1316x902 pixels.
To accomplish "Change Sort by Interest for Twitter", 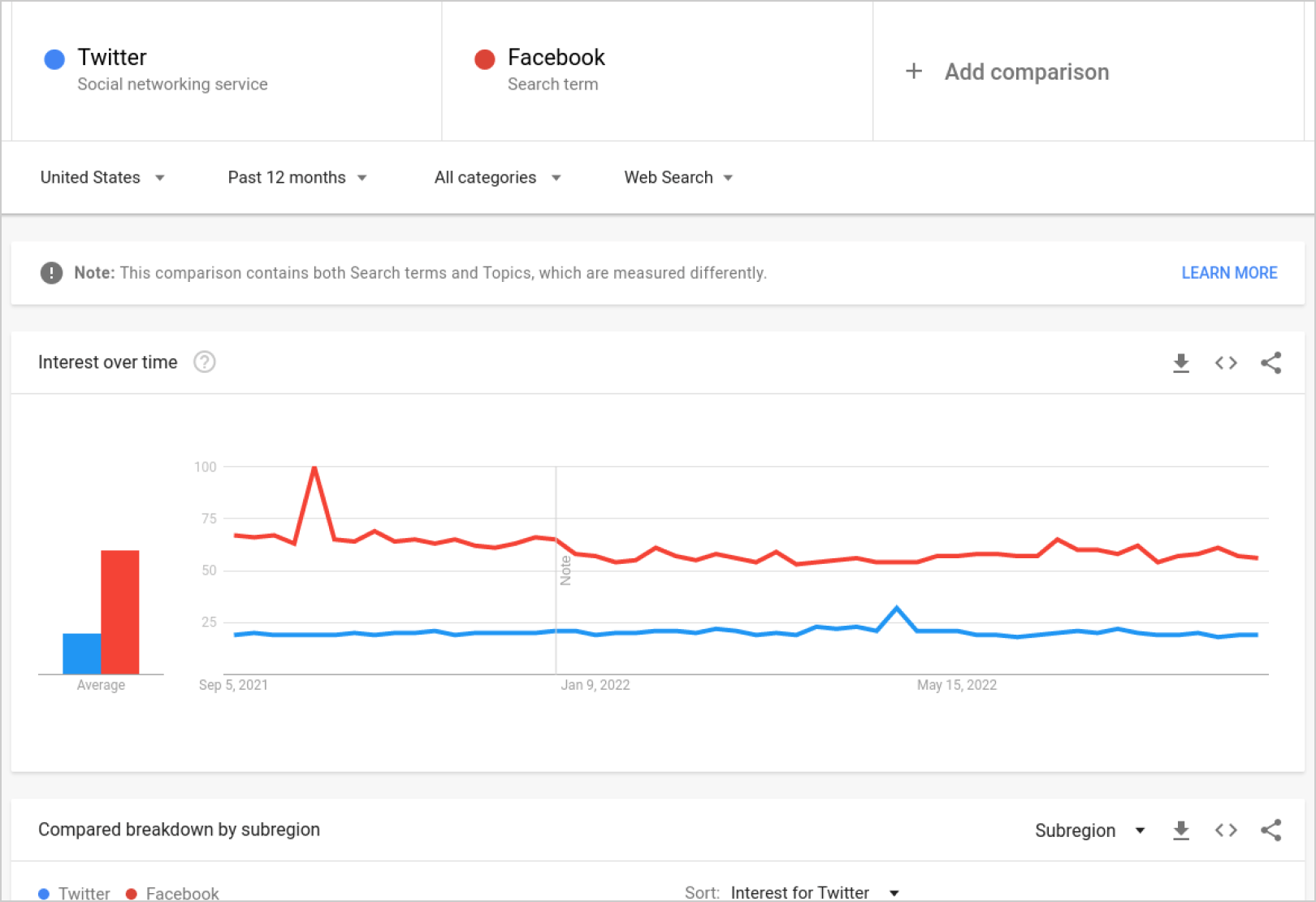I will [814, 892].
